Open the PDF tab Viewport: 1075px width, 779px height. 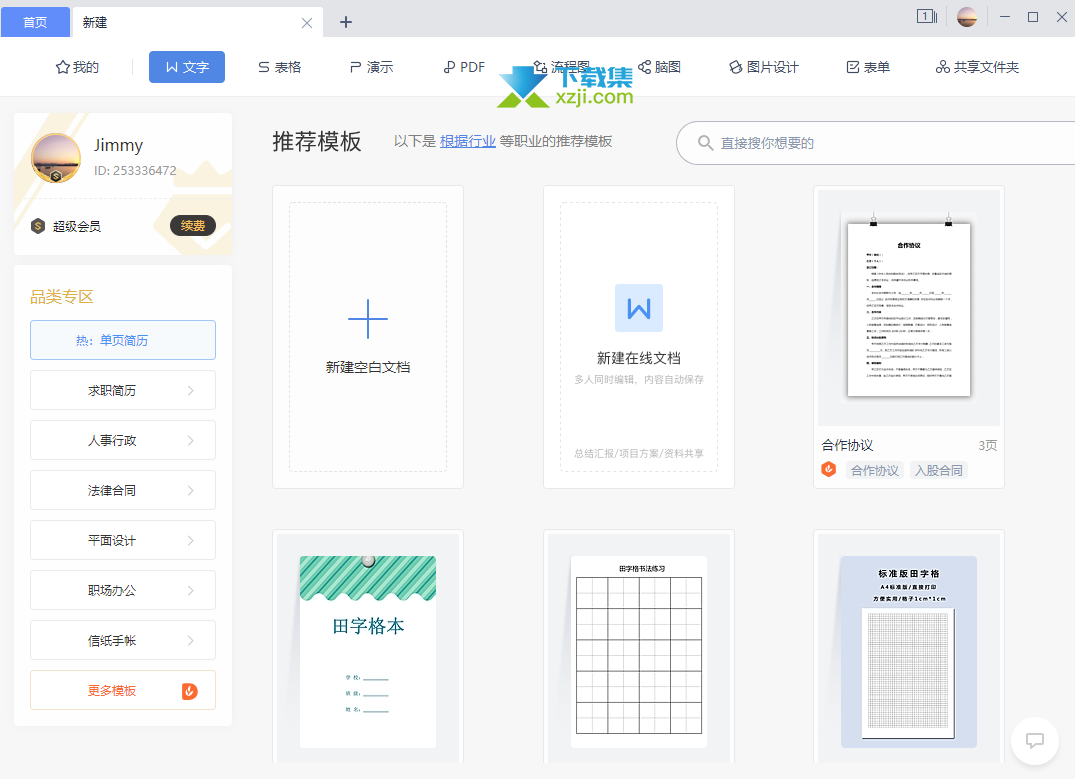click(463, 67)
